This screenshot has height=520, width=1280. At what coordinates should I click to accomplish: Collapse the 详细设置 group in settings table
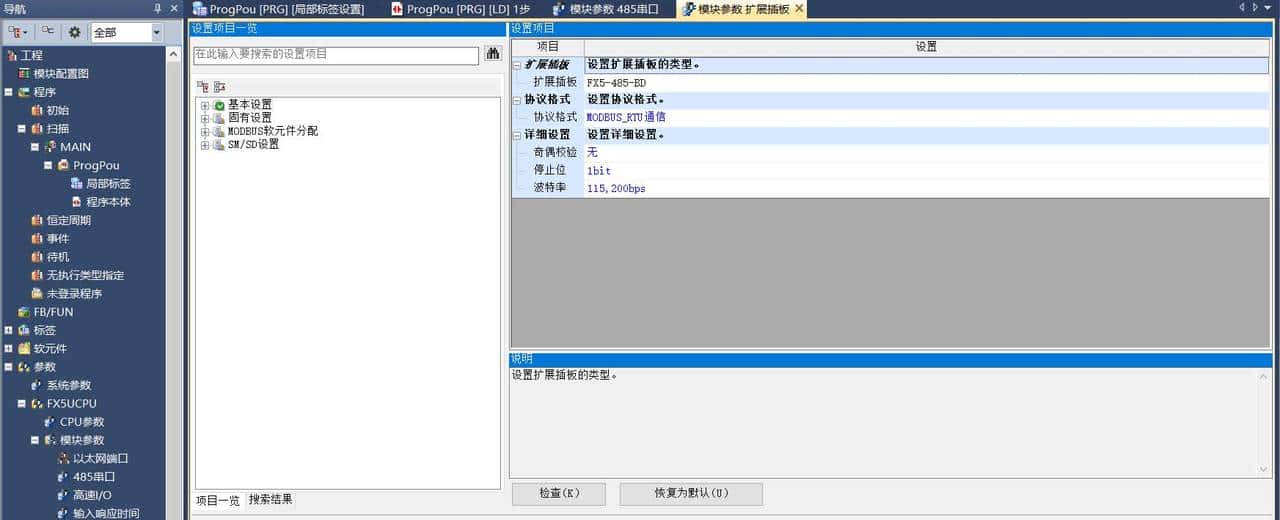(517, 135)
